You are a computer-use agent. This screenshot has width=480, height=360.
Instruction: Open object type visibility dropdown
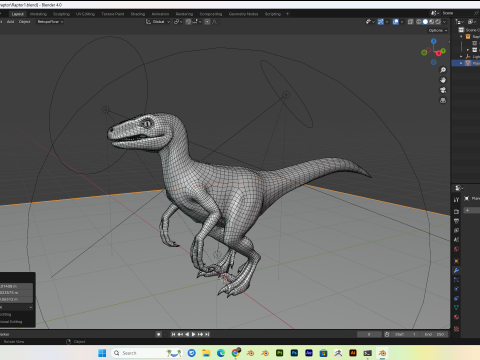370,22
